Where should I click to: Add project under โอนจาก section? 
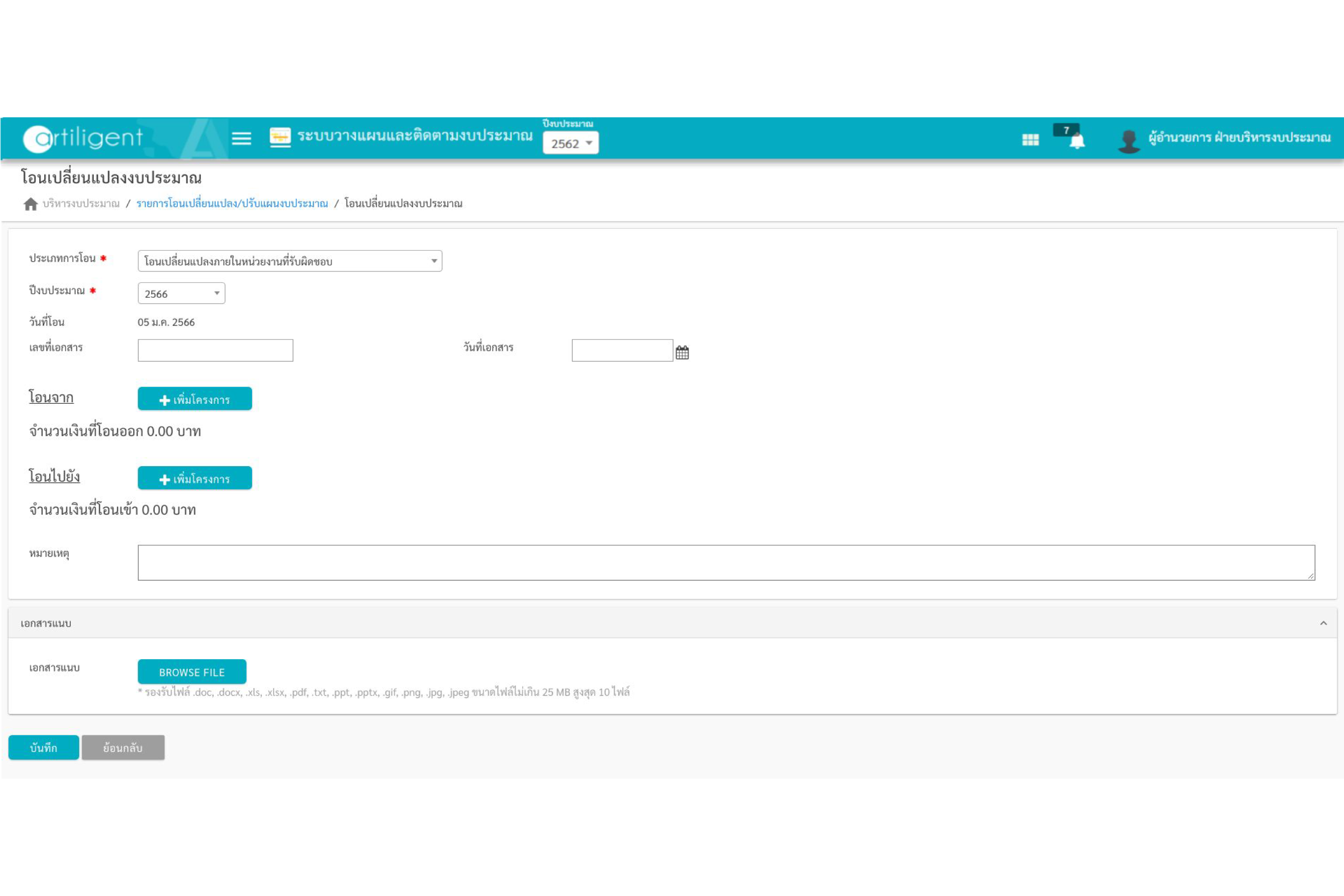click(x=195, y=399)
